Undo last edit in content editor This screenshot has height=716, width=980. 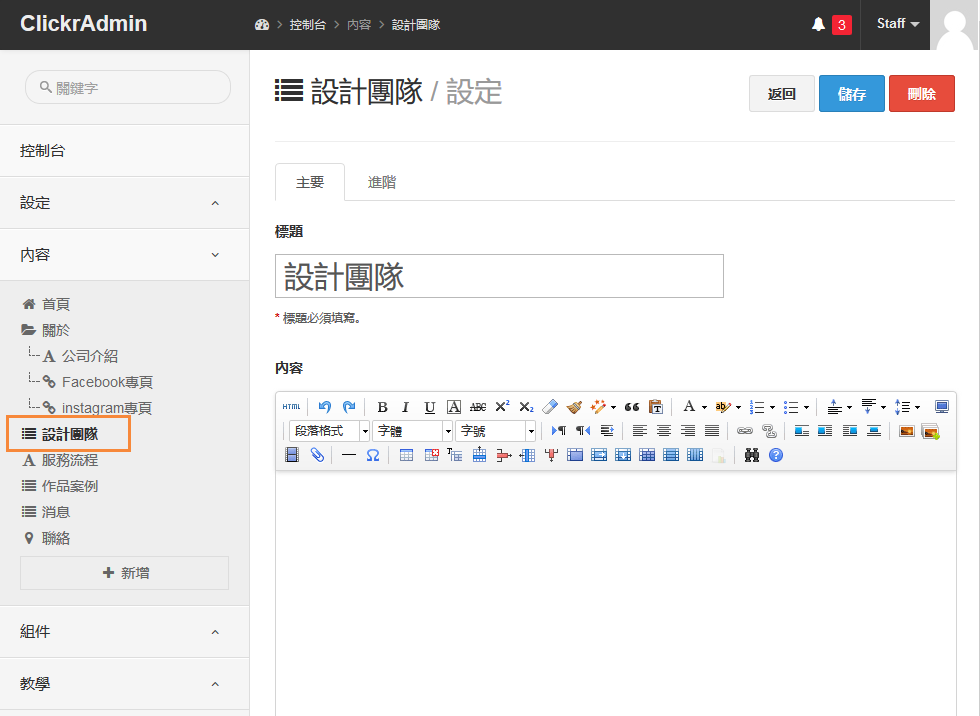(x=324, y=407)
